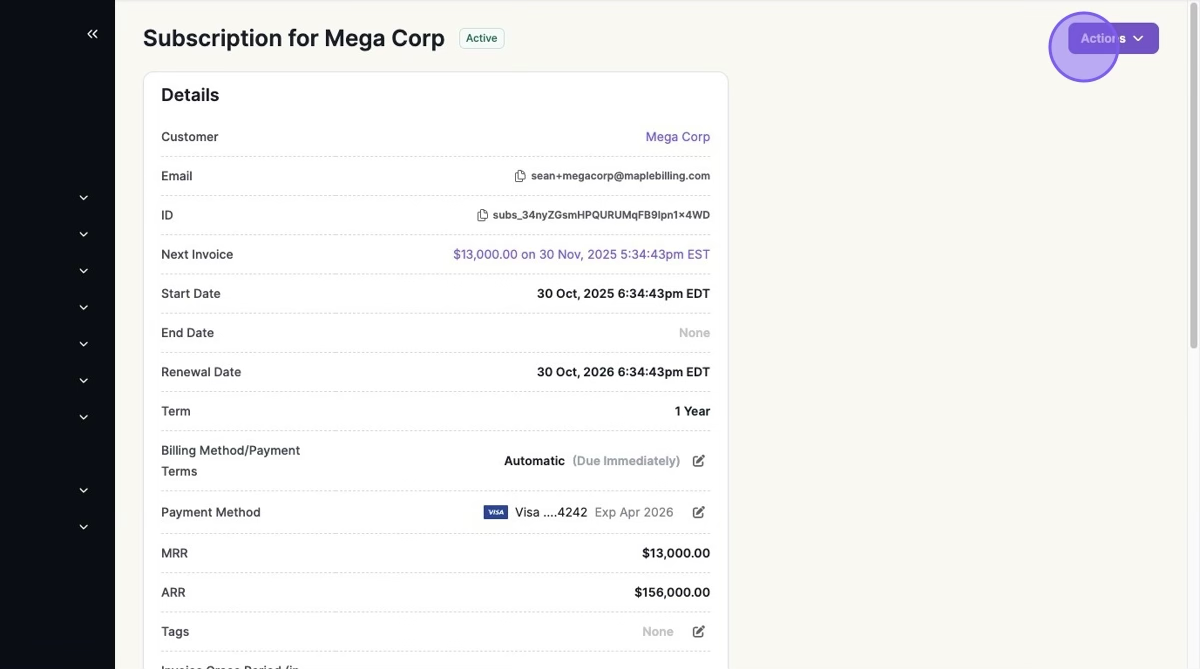Expand the bottommost sidebar chevron section
The width and height of the screenshot is (1200, 669).
84,527
